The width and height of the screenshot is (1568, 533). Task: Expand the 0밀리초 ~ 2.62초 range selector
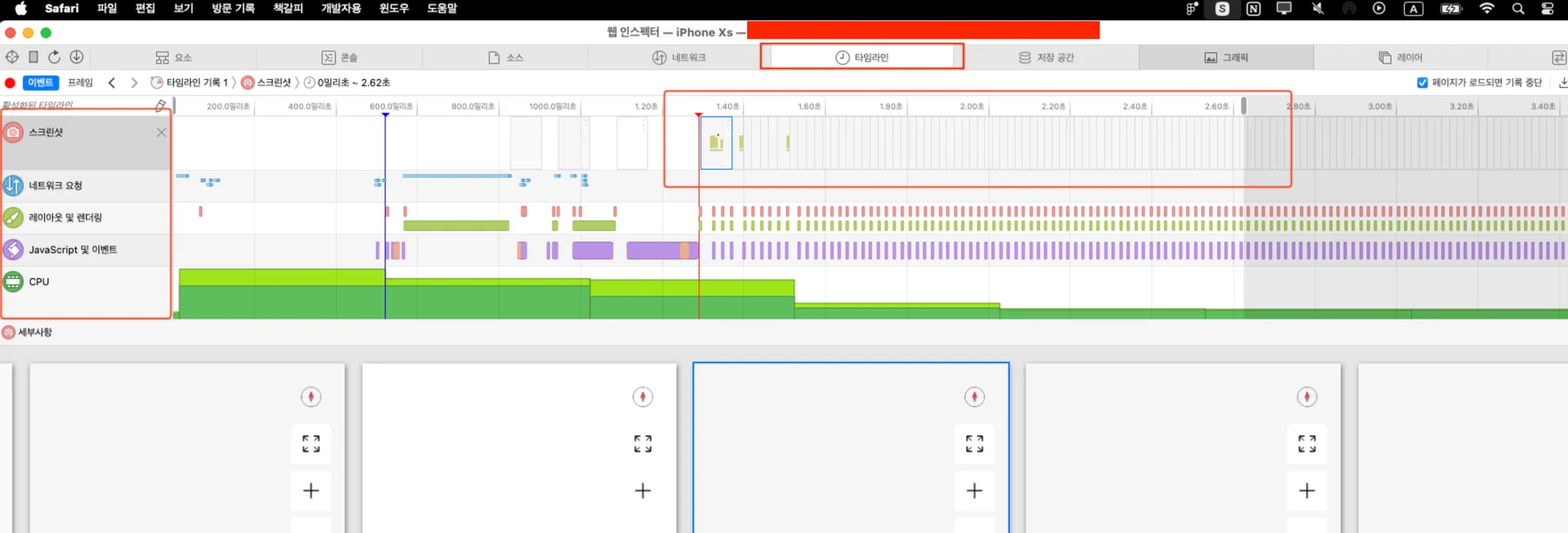[347, 82]
